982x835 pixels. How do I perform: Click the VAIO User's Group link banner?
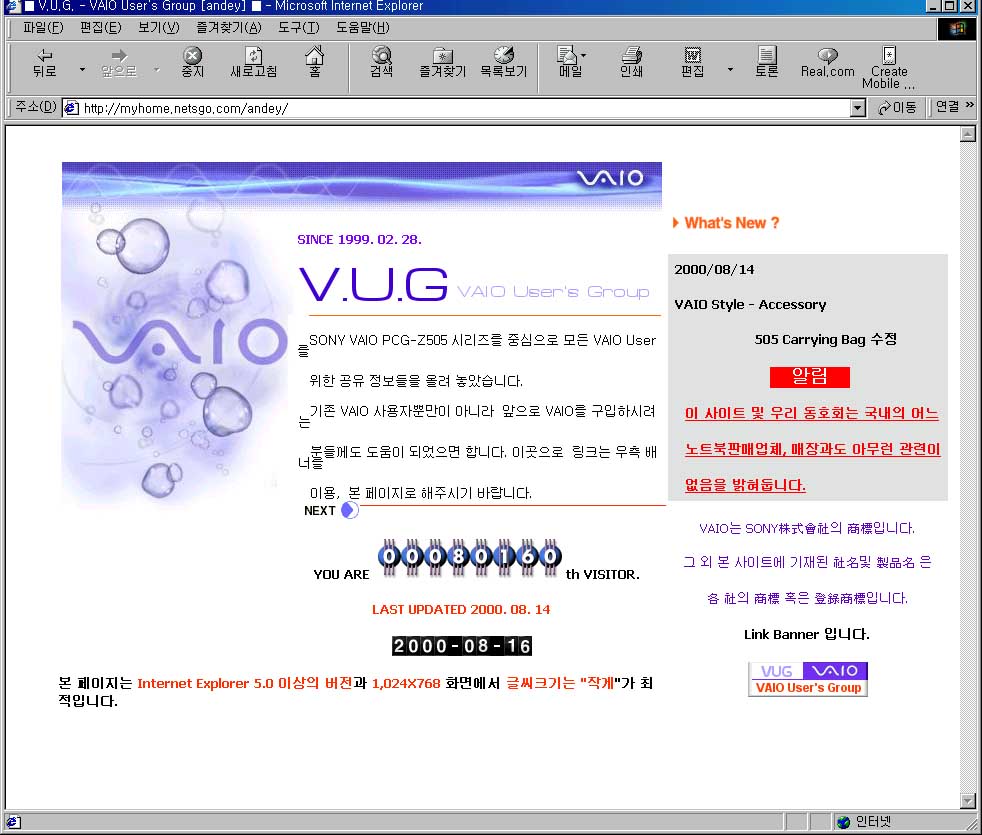tap(807, 678)
